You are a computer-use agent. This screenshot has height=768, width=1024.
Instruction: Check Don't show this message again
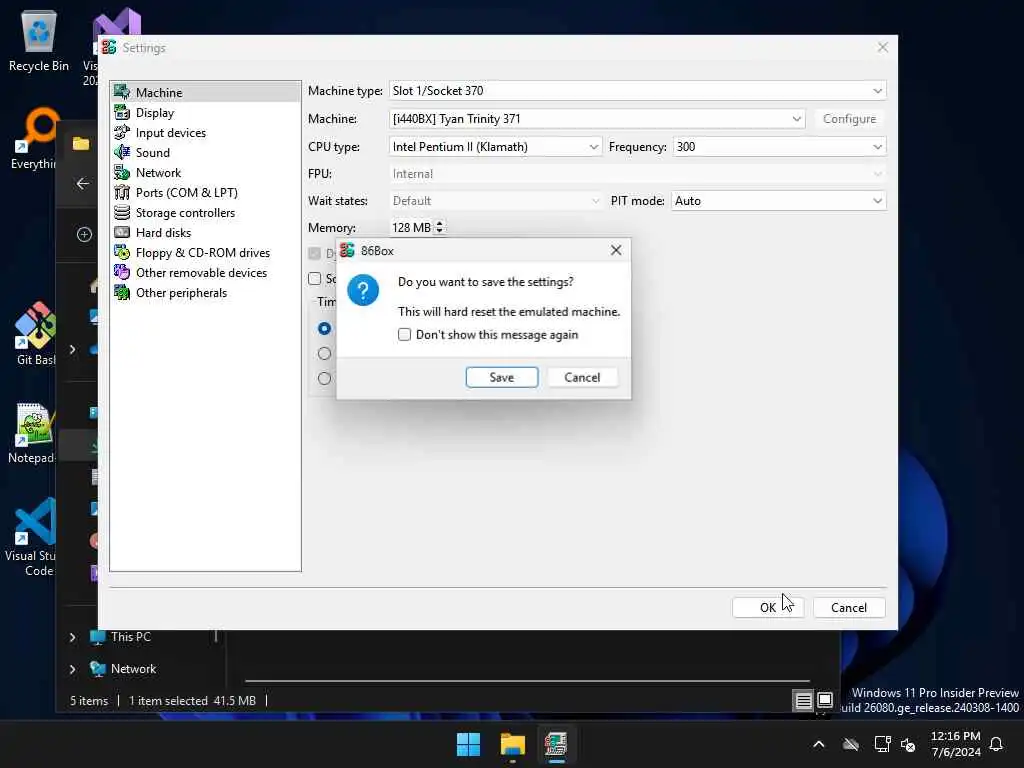404,334
